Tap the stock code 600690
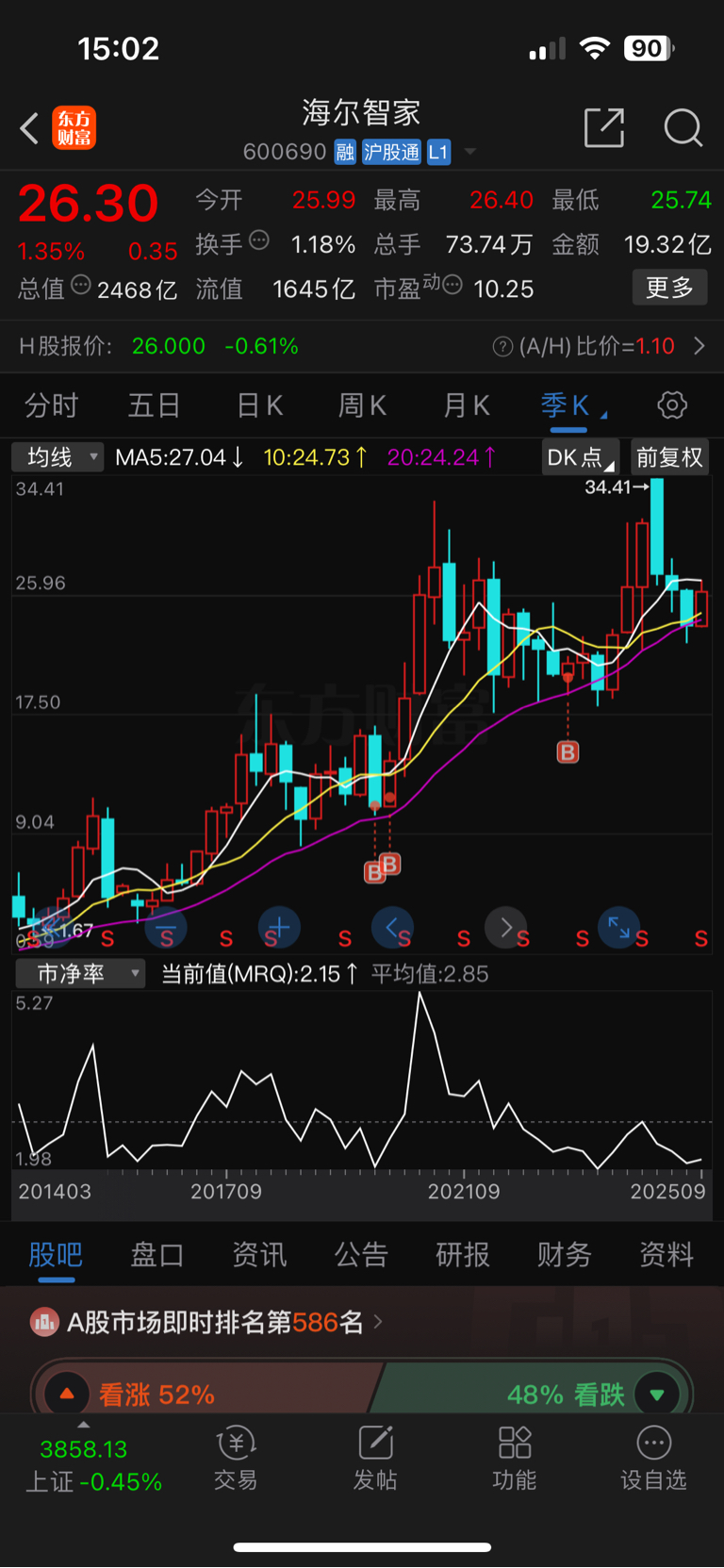This screenshot has width=724, height=1568. coord(285,152)
